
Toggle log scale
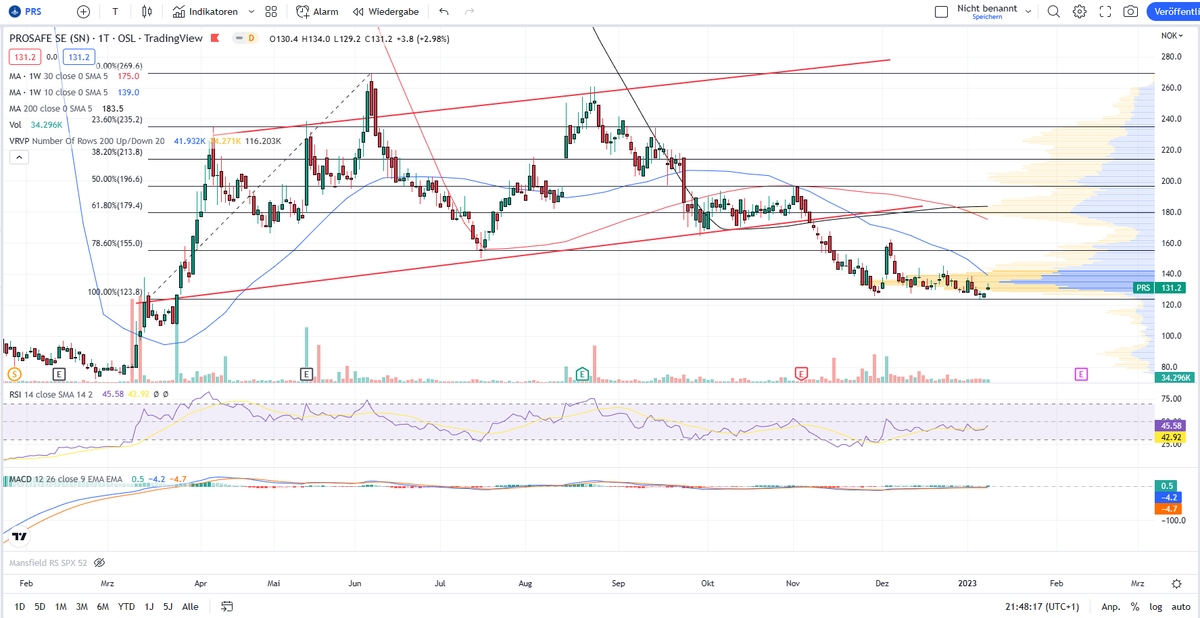(1155, 606)
